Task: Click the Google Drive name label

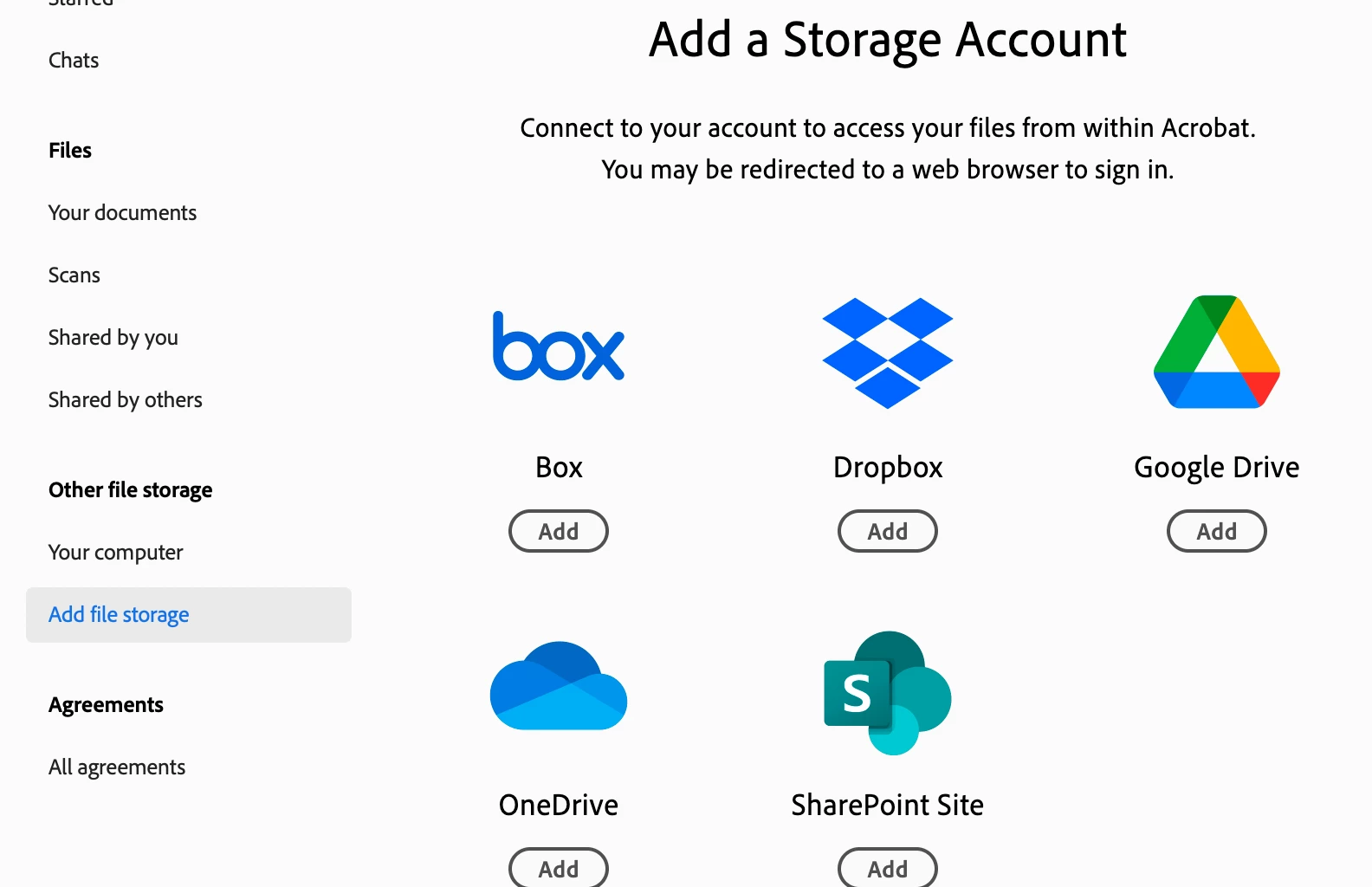Action: click(1217, 468)
